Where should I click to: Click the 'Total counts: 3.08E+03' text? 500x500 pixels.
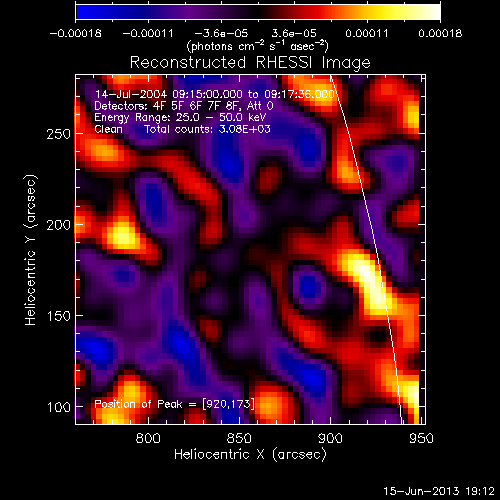point(207,129)
